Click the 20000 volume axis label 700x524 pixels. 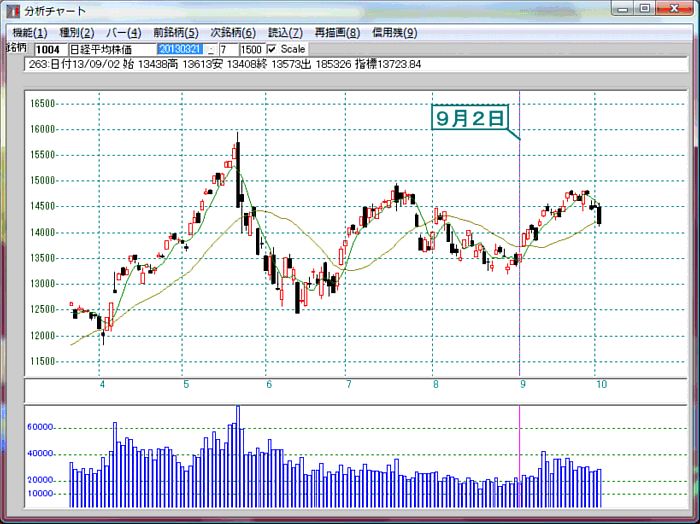tap(40, 480)
